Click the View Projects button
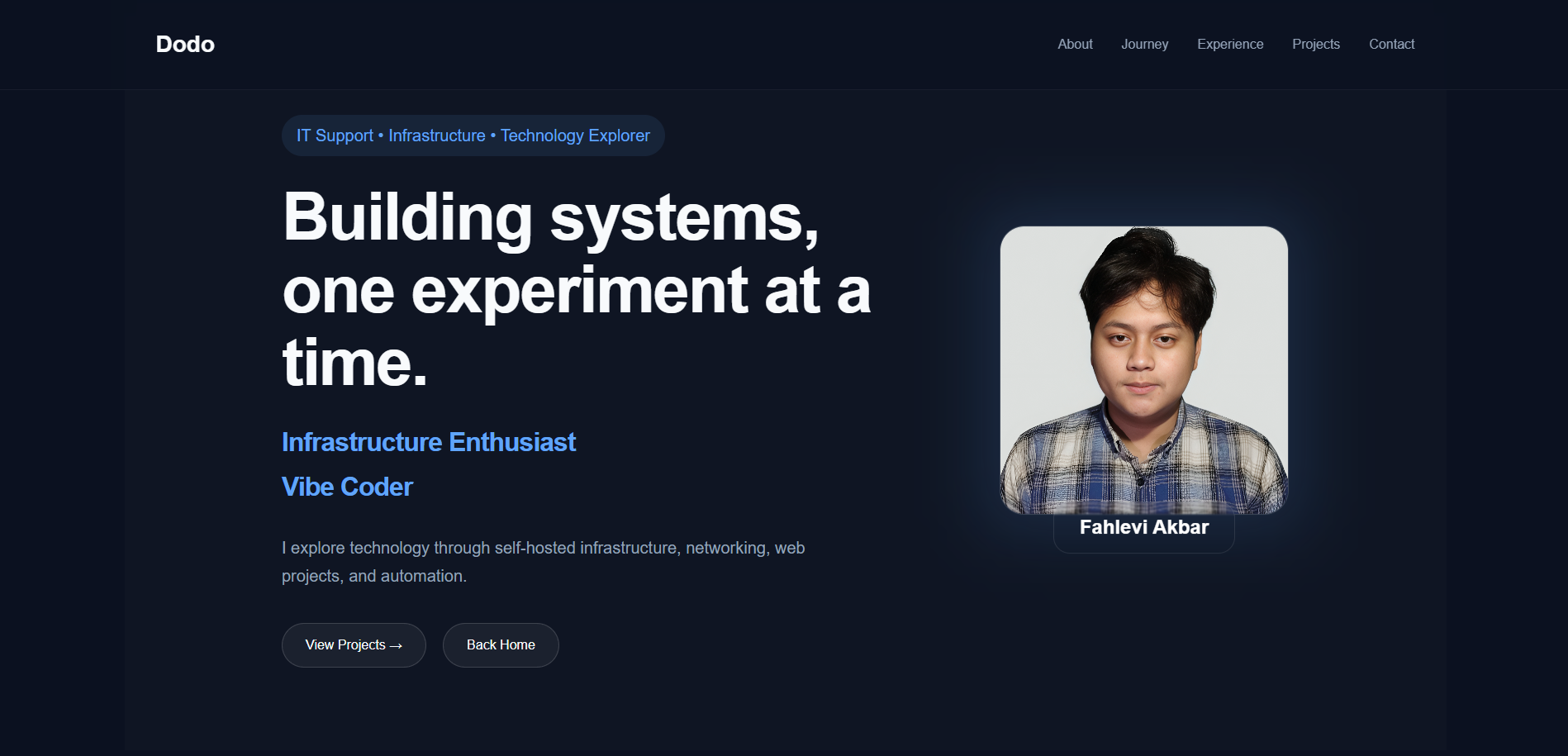 click(354, 645)
